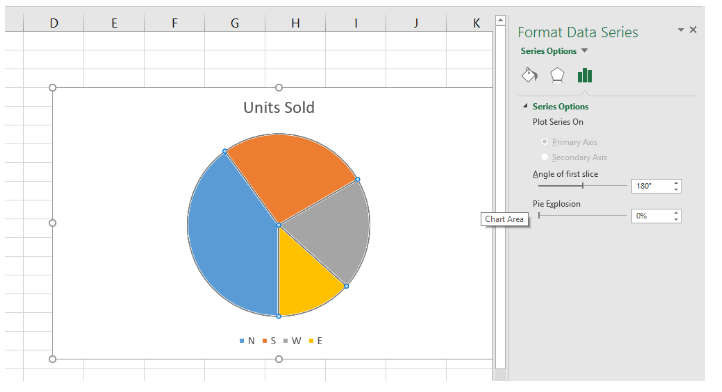The height and width of the screenshot is (392, 722).
Task: Increase the angle of first slice value
Action: pos(676,183)
